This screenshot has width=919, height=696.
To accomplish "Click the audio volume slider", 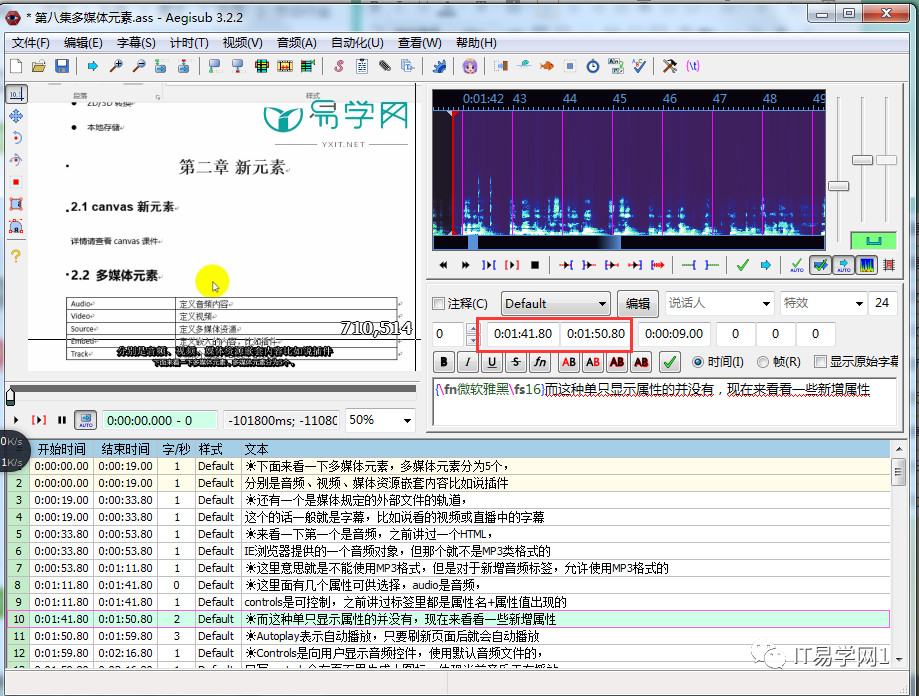I will pyautogui.click(x=888, y=160).
